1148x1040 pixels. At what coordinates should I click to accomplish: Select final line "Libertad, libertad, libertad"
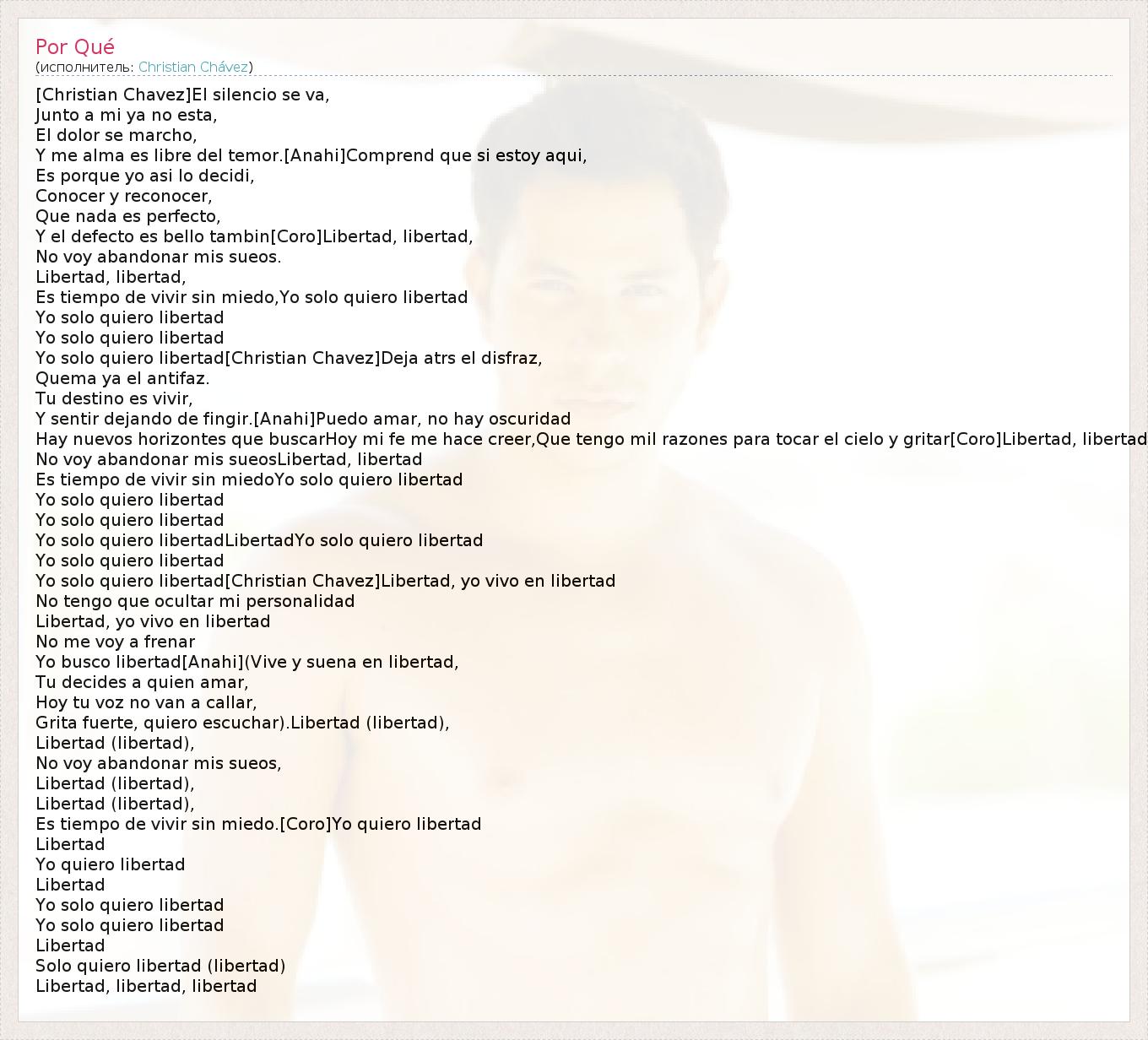(x=146, y=986)
